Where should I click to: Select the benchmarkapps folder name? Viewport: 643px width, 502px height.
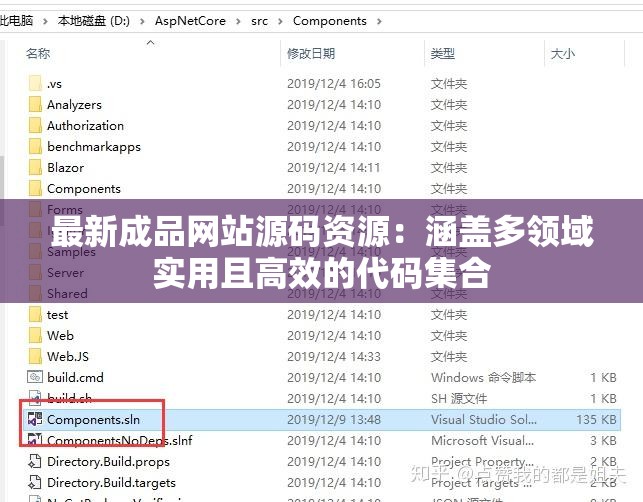click(x=94, y=146)
